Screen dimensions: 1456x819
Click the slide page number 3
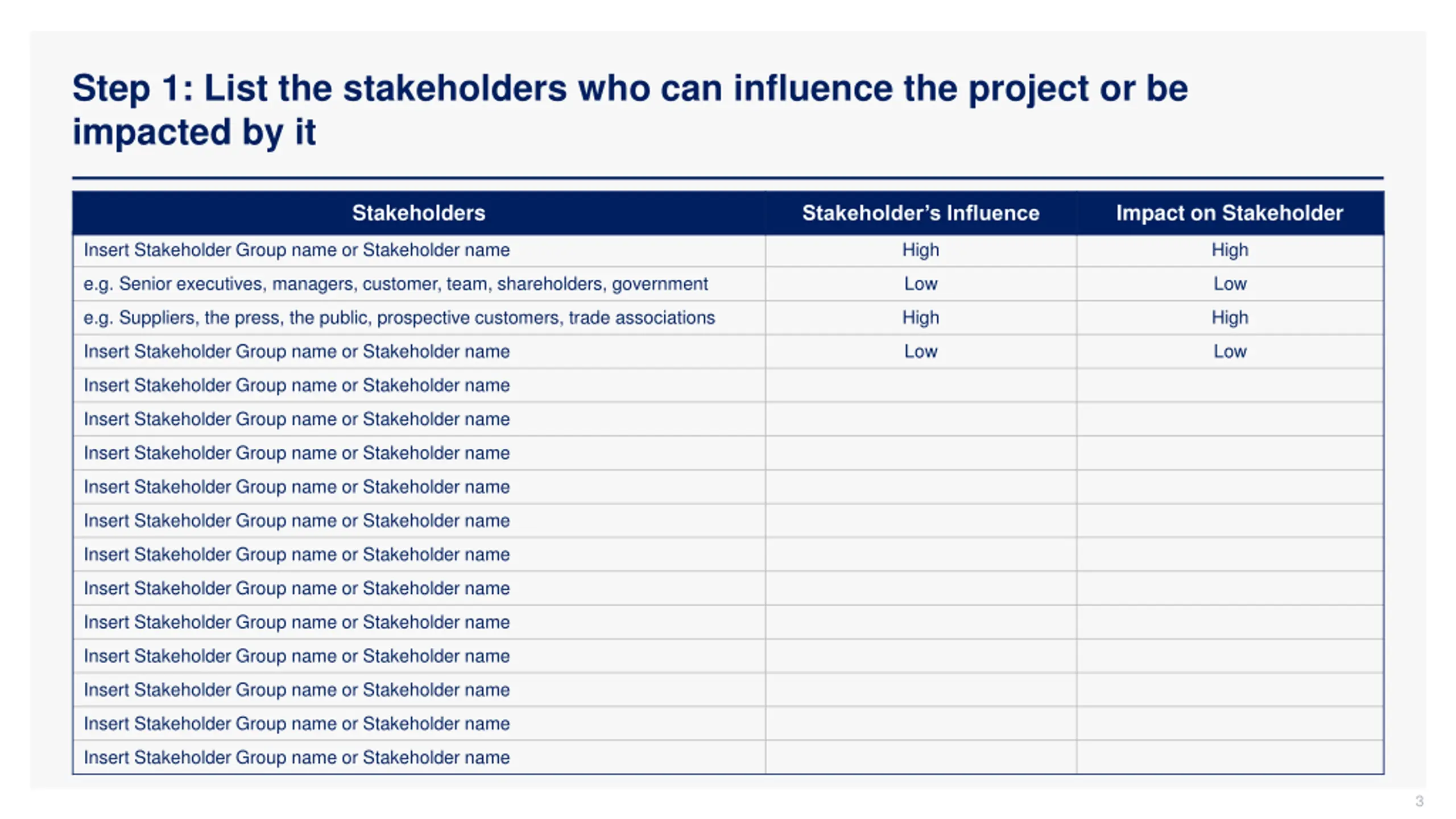[x=1419, y=801]
